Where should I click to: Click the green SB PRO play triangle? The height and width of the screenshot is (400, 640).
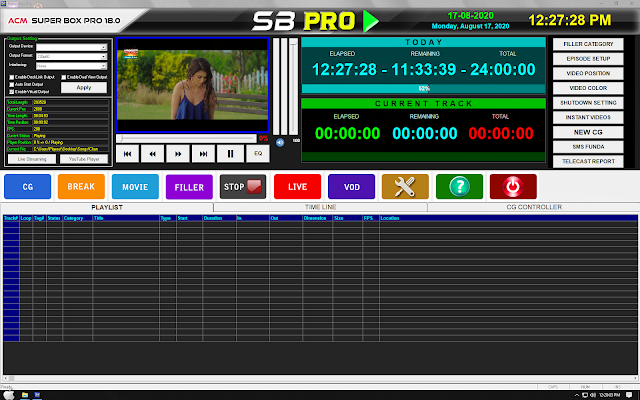coord(371,21)
